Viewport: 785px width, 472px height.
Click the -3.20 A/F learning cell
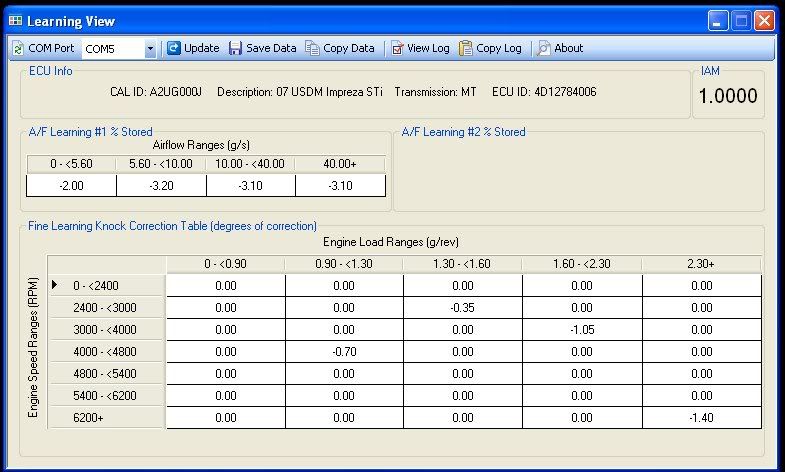[161, 185]
